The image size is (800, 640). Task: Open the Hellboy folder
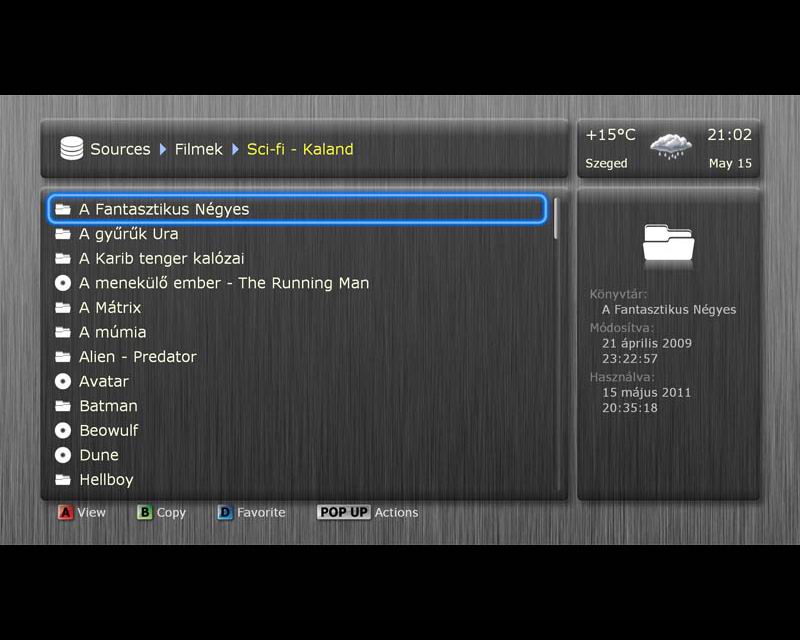(x=106, y=479)
